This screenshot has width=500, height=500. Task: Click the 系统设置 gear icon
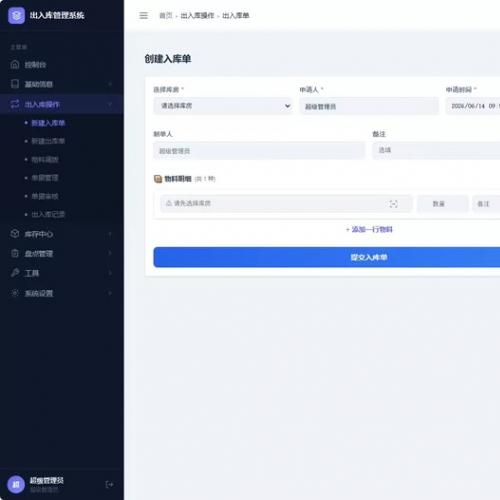tap(15, 293)
